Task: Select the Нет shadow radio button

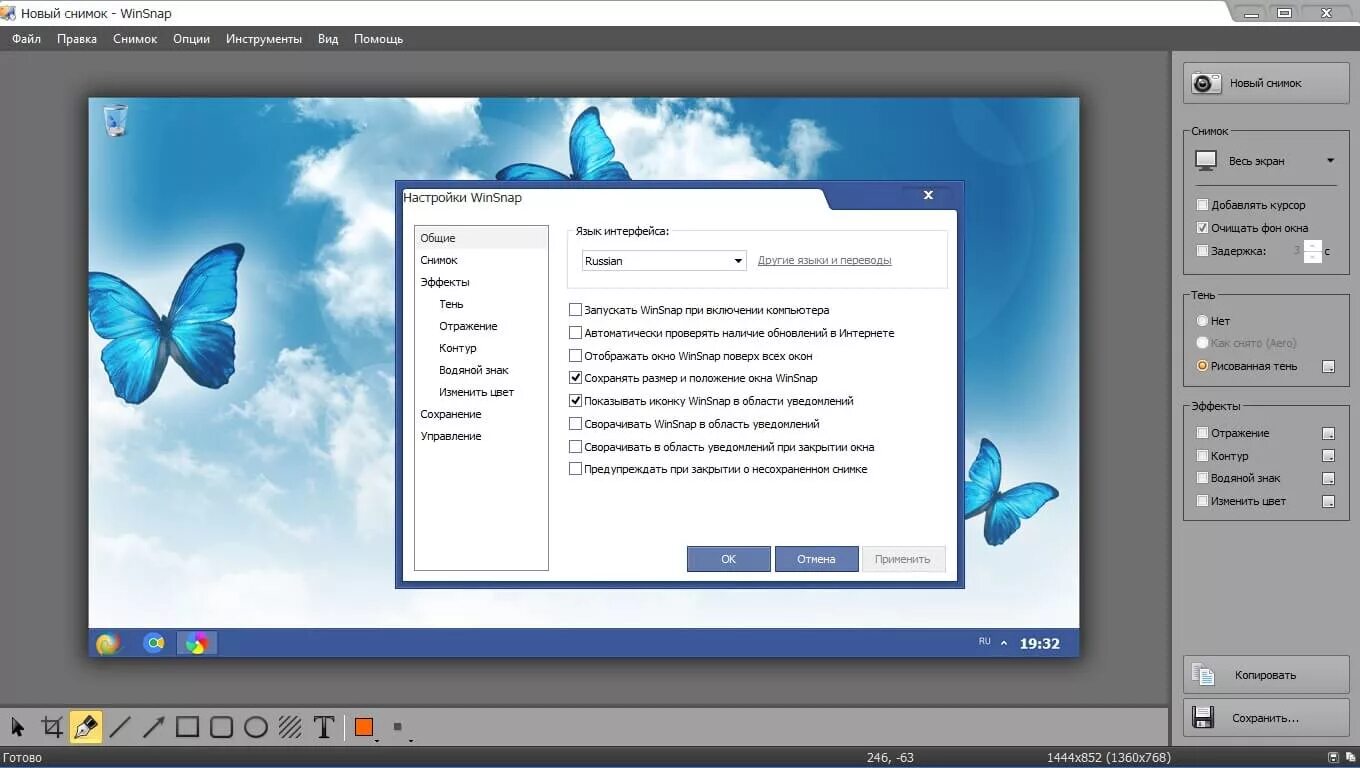Action: (1203, 321)
